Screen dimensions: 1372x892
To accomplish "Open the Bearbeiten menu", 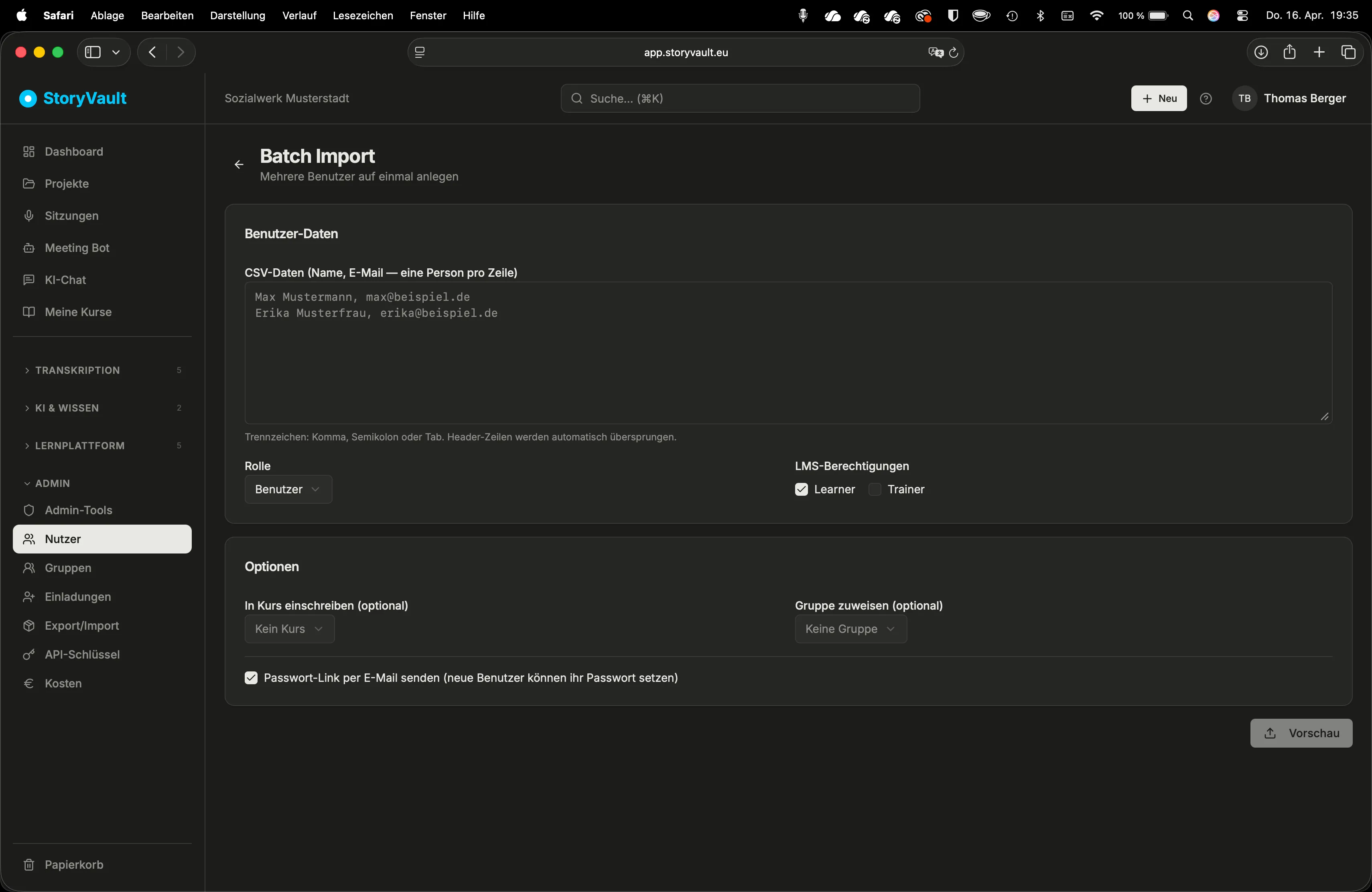I will (x=167, y=16).
